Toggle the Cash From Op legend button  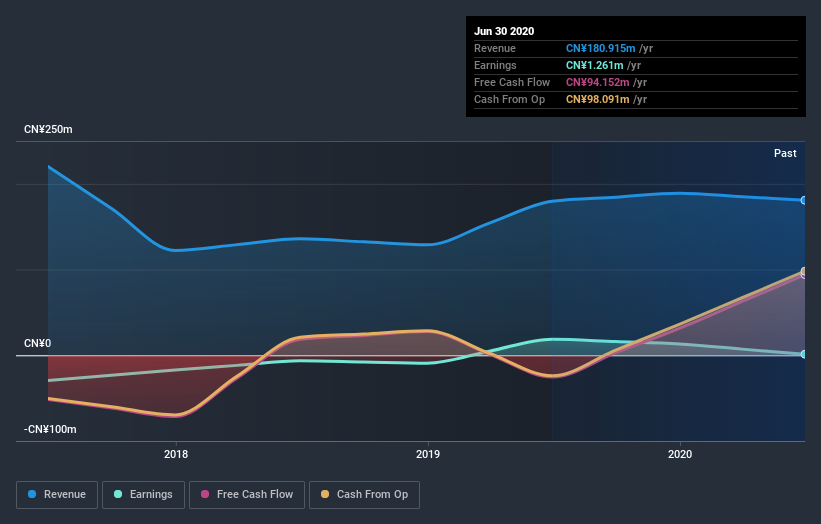(x=364, y=495)
